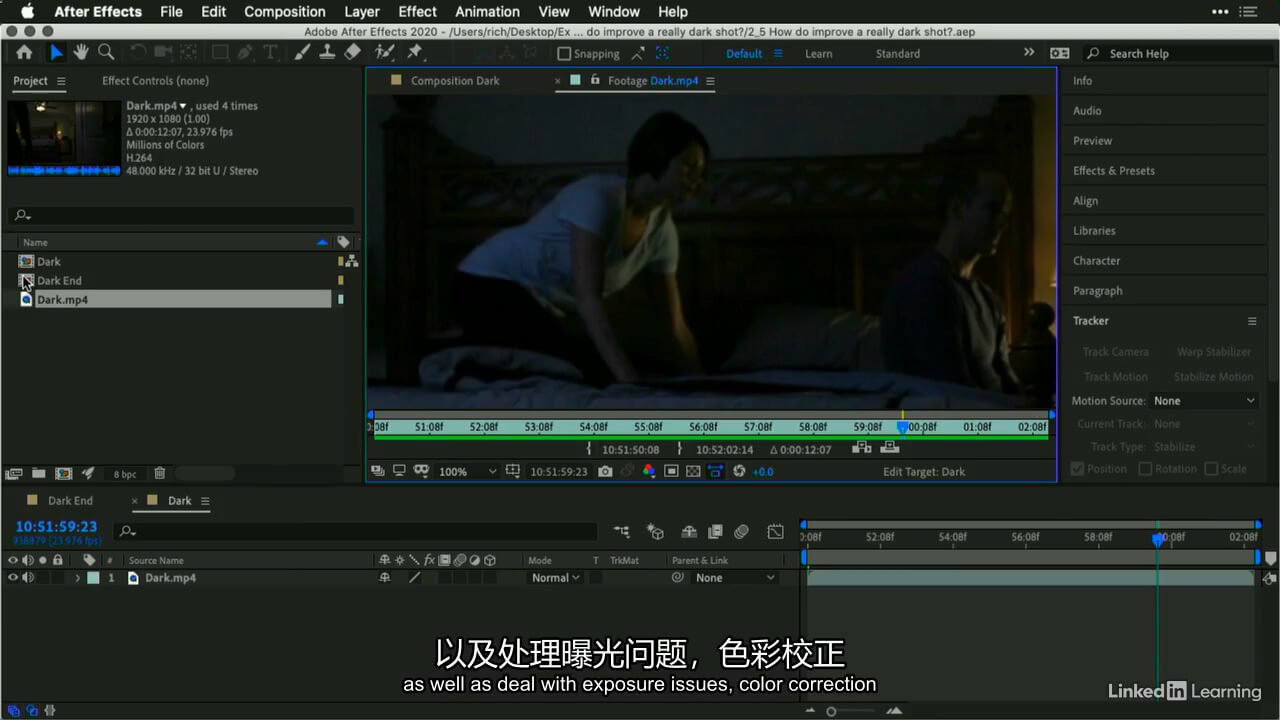Screen dimensions: 1280x720
Task: Adjust the +0.0 exposure value
Action: pos(763,471)
